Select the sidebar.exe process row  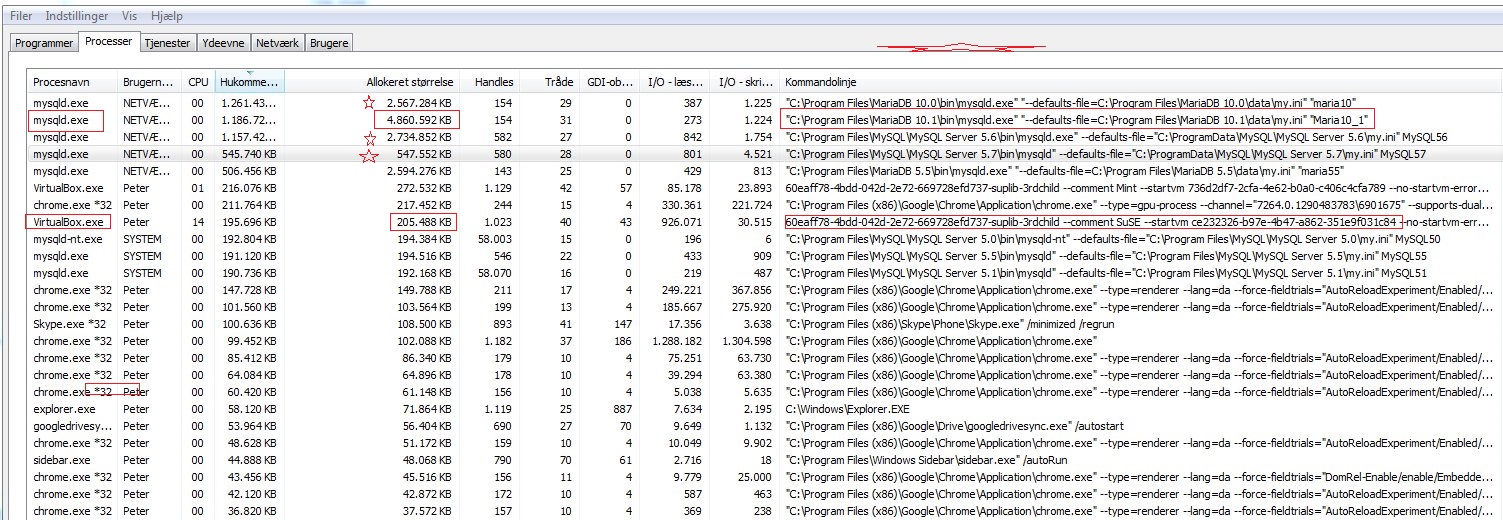(x=62, y=460)
